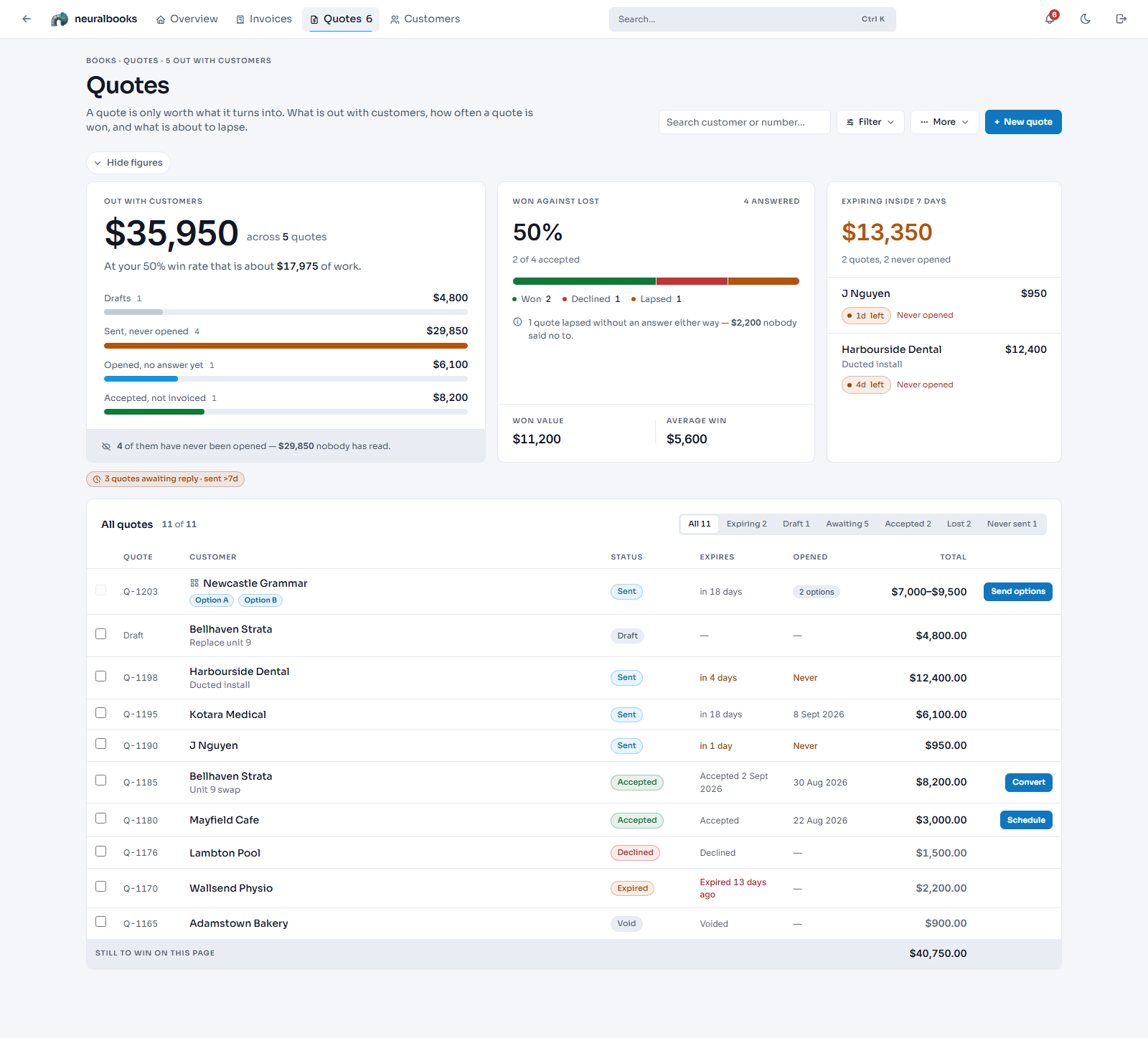
Task: Click the clock icon in awaiting reply chip
Action: [x=97, y=479]
